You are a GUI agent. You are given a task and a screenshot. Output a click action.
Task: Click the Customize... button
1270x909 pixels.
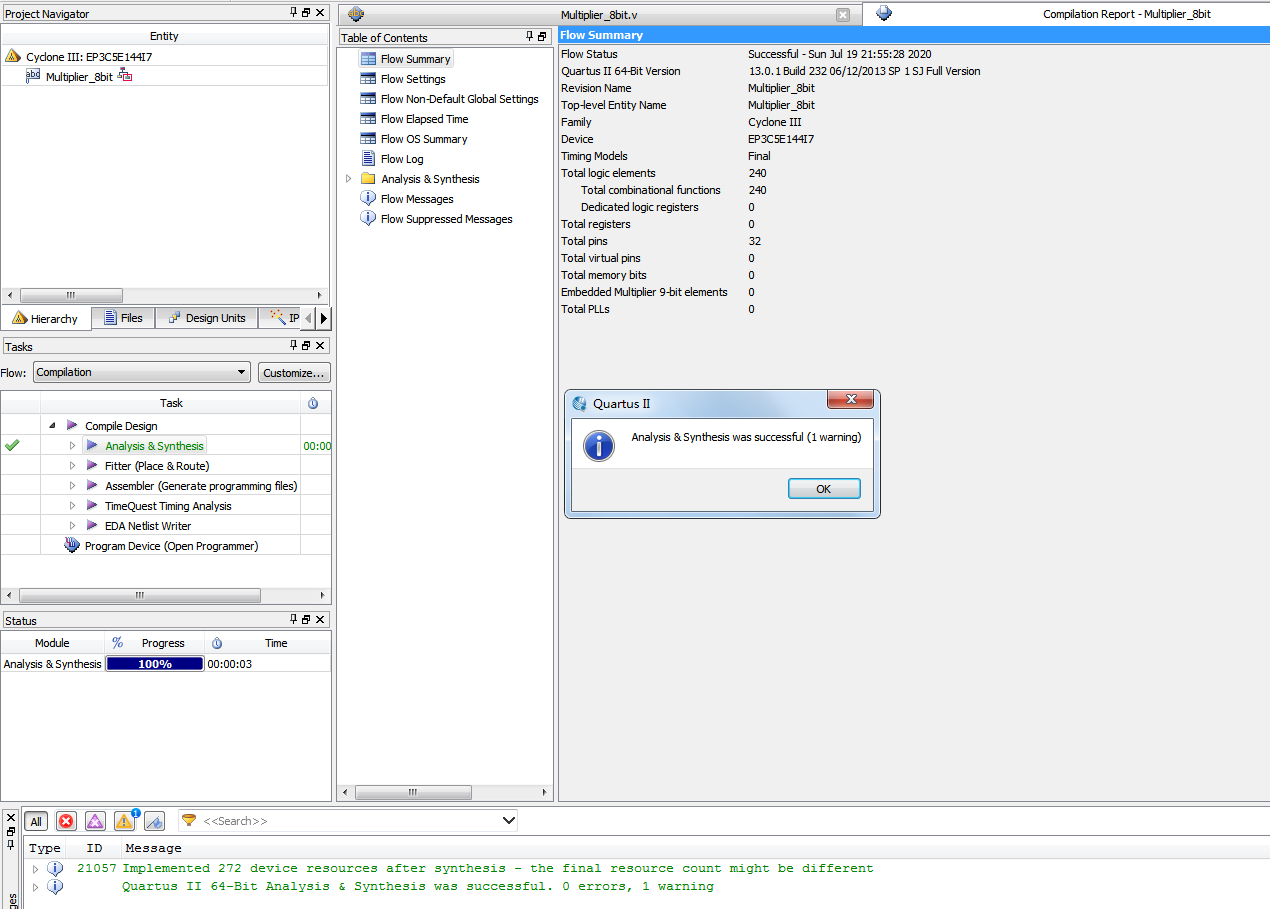pyautogui.click(x=294, y=373)
